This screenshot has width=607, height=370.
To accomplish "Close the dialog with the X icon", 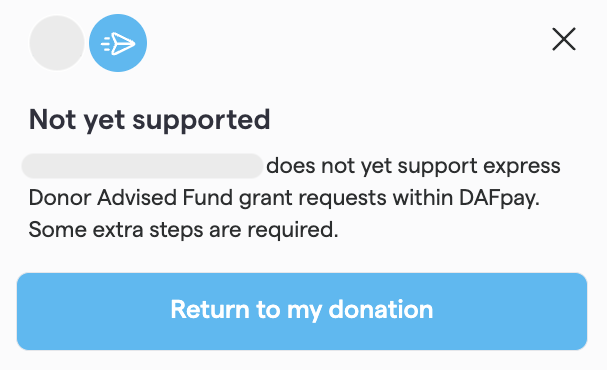I will point(564,39).
